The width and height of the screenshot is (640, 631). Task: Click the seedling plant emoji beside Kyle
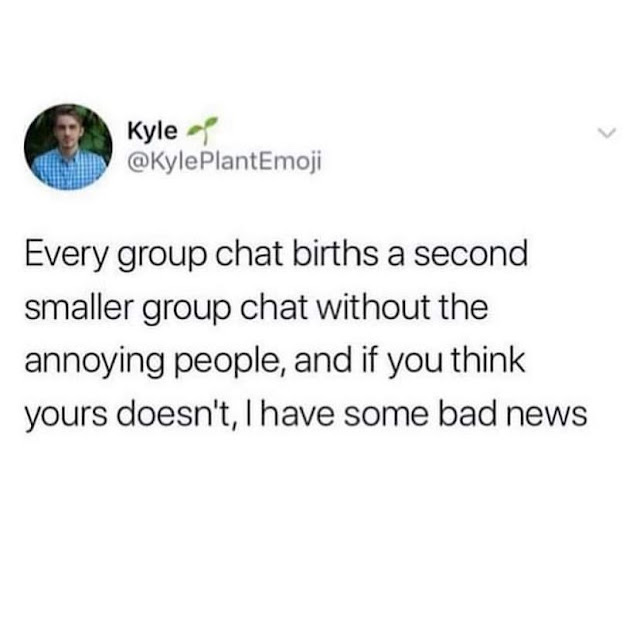(x=202, y=131)
